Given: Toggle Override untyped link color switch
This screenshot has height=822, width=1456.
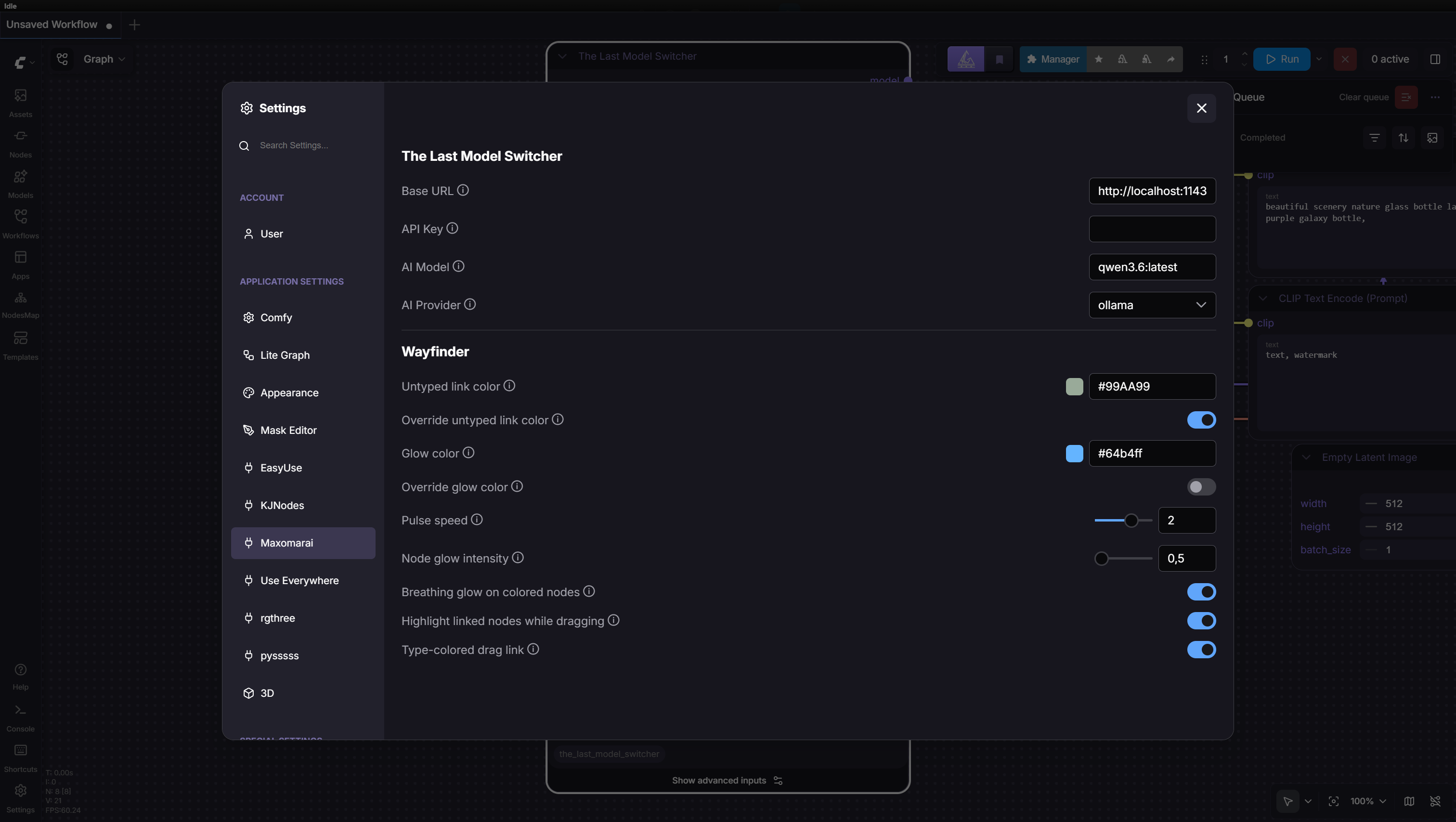Looking at the screenshot, I should pyautogui.click(x=1201, y=420).
